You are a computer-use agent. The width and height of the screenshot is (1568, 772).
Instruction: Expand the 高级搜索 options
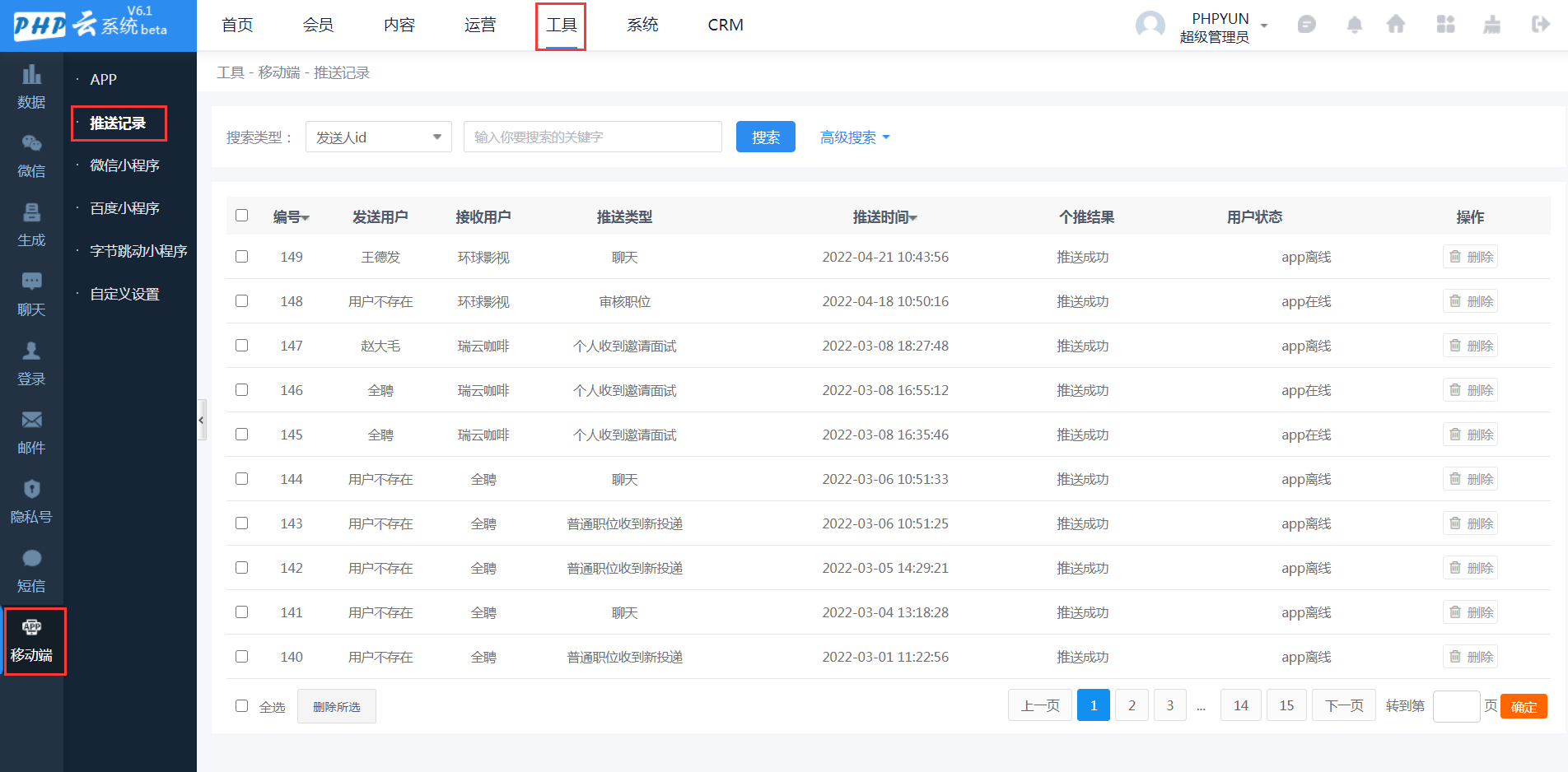pyautogui.click(x=855, y=137)
